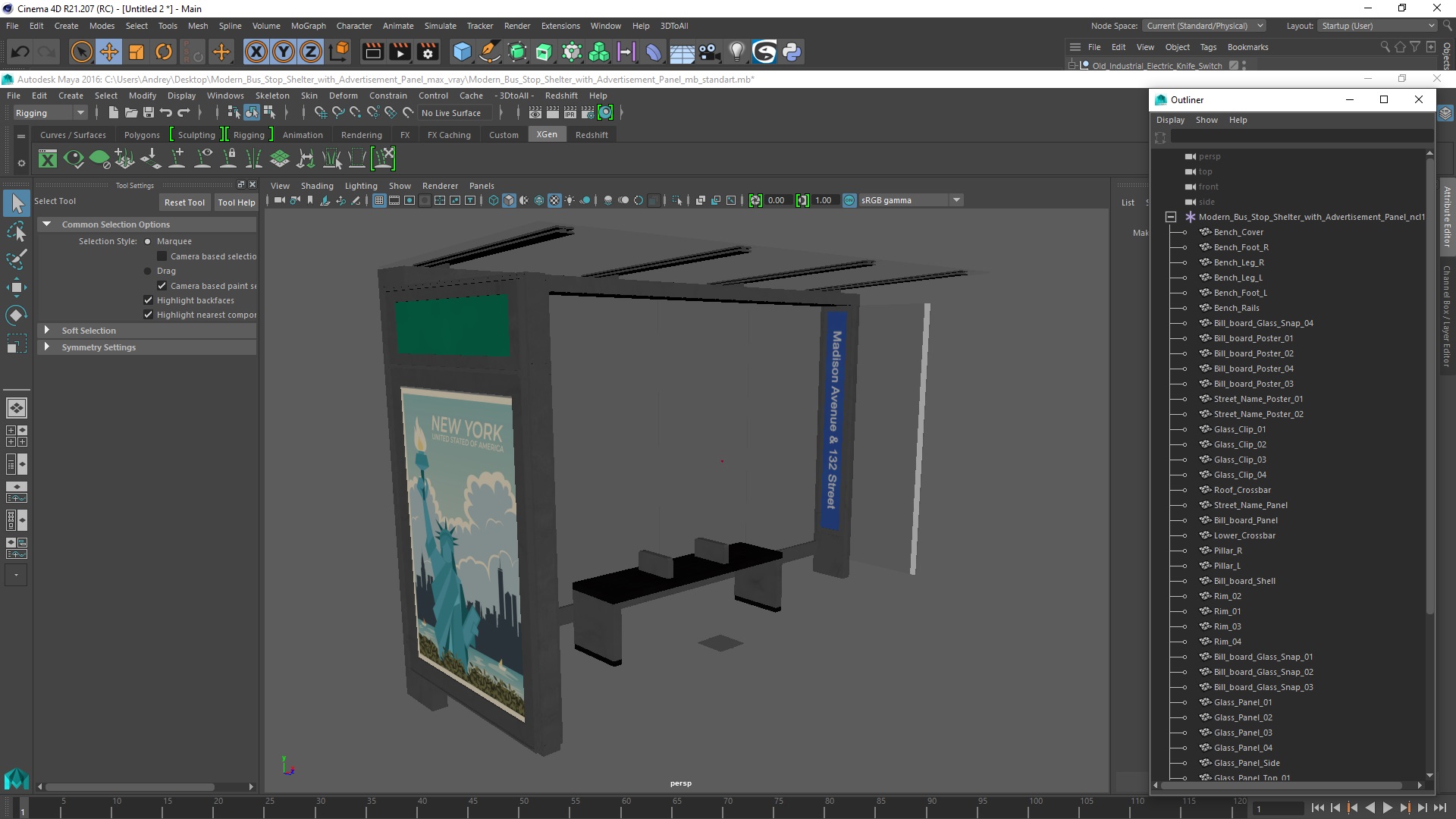Click the Light bulb object icon
1456x819 pixels.
tap(736, 52)
